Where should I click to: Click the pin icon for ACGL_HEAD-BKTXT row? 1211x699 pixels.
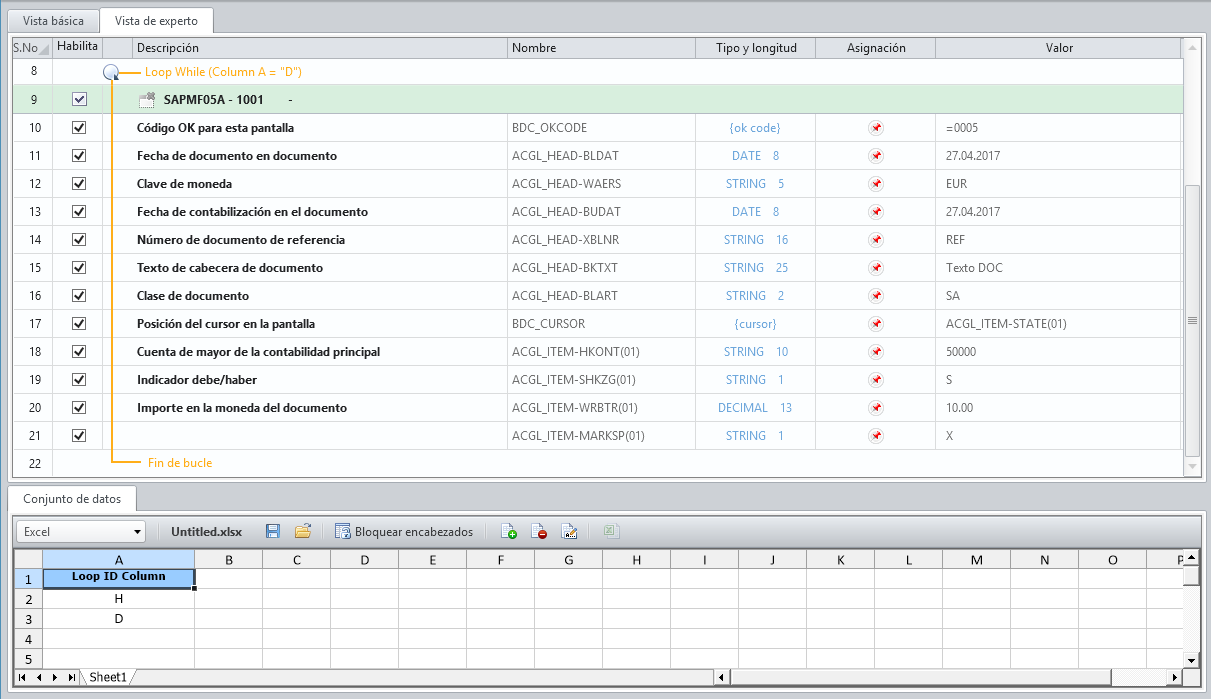[x=876, y=268]
